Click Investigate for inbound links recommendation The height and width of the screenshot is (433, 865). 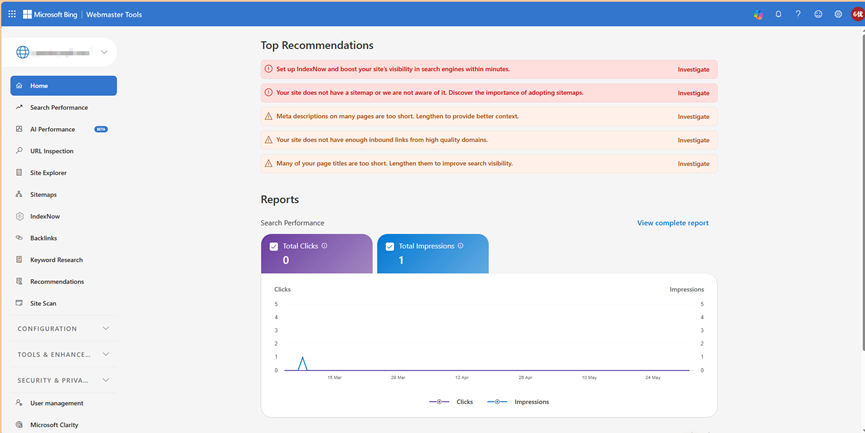coord(693,140)
